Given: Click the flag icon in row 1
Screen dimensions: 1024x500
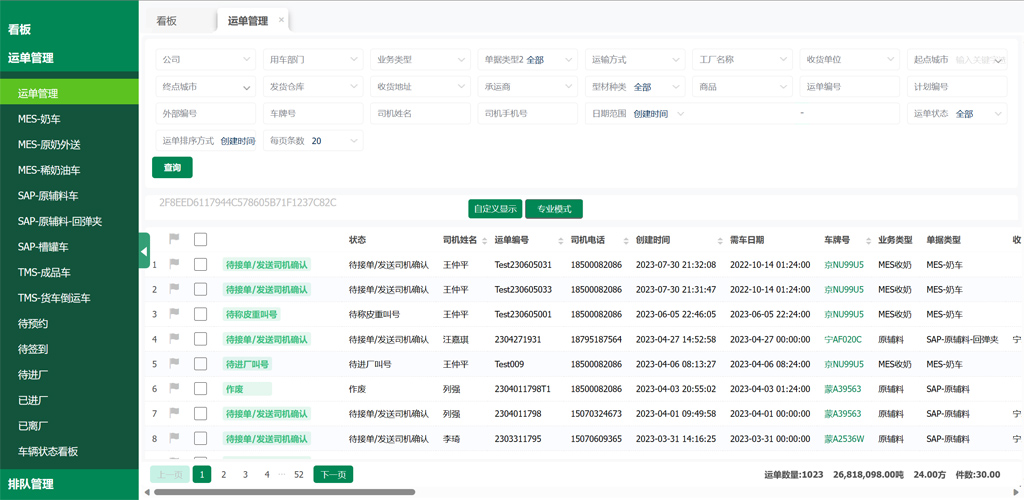Looking at the screenshot, I should click(x=174, y=264).
